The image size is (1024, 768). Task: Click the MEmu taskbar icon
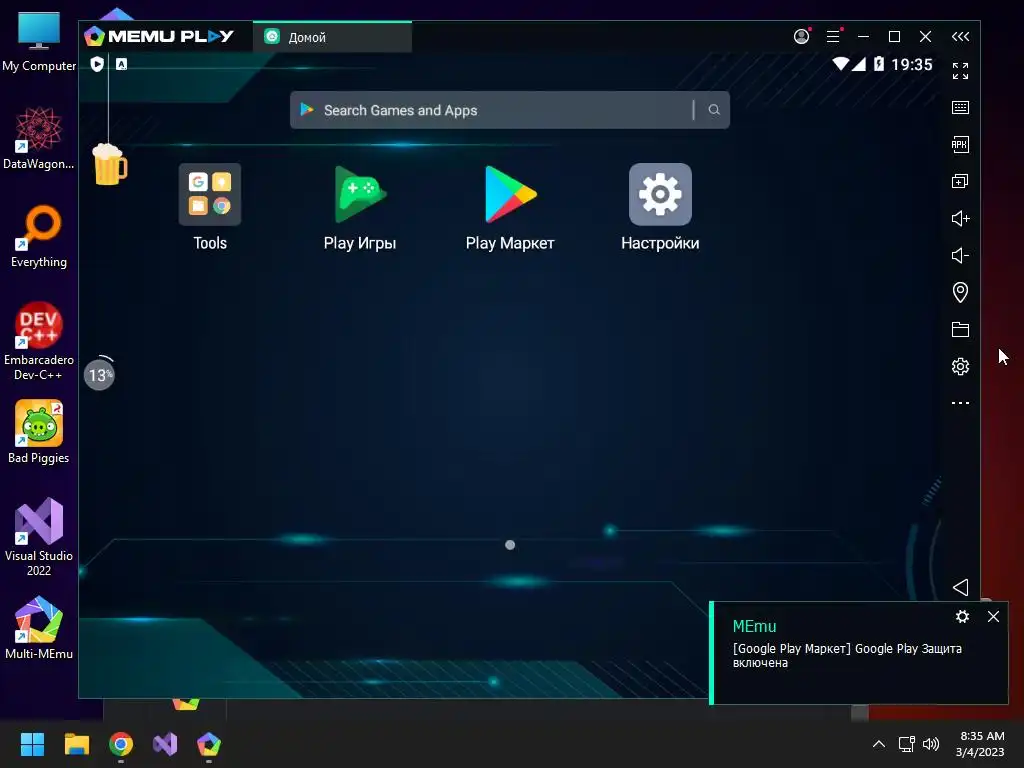[209, 744]
